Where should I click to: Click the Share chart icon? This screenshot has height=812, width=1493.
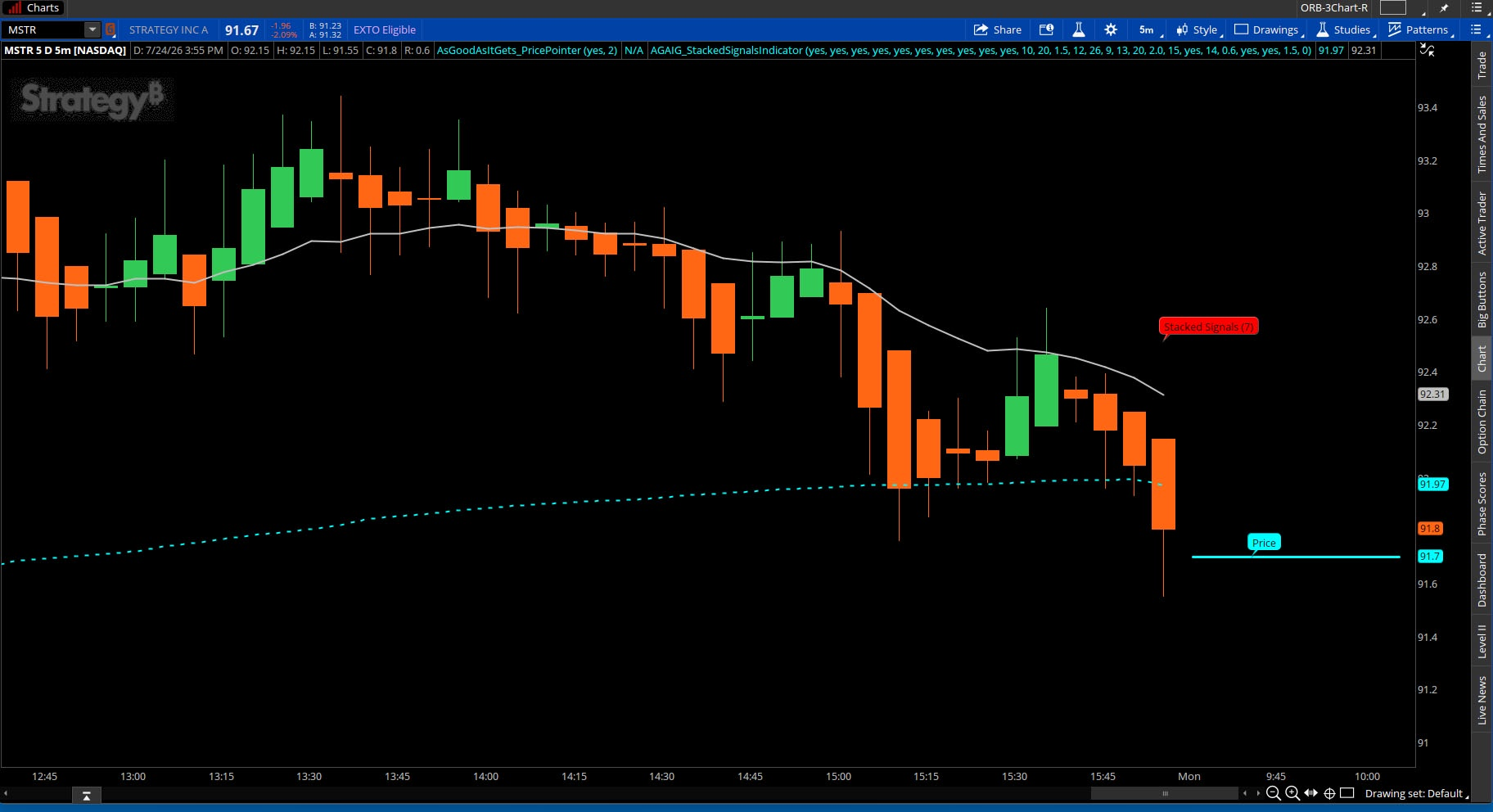click(x=997, y=29)
